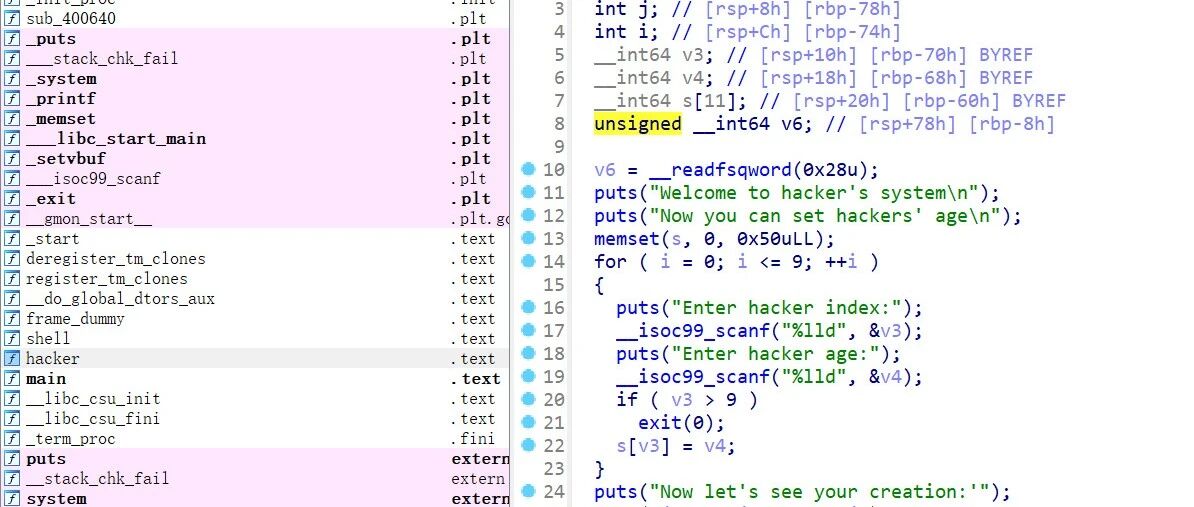Click &v3 argument in first scanf

click(885, 331)
